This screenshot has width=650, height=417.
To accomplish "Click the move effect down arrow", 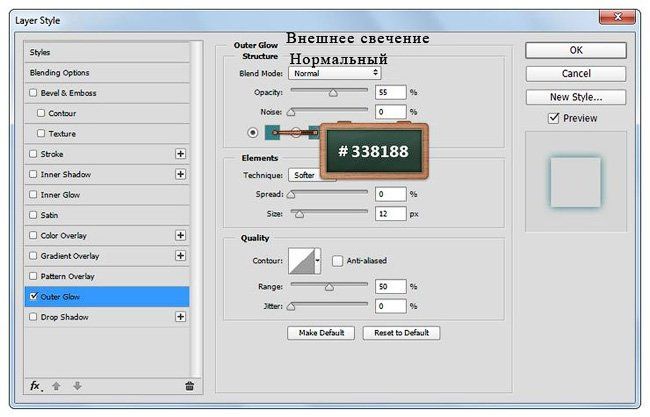I will [x=77, y=386].
